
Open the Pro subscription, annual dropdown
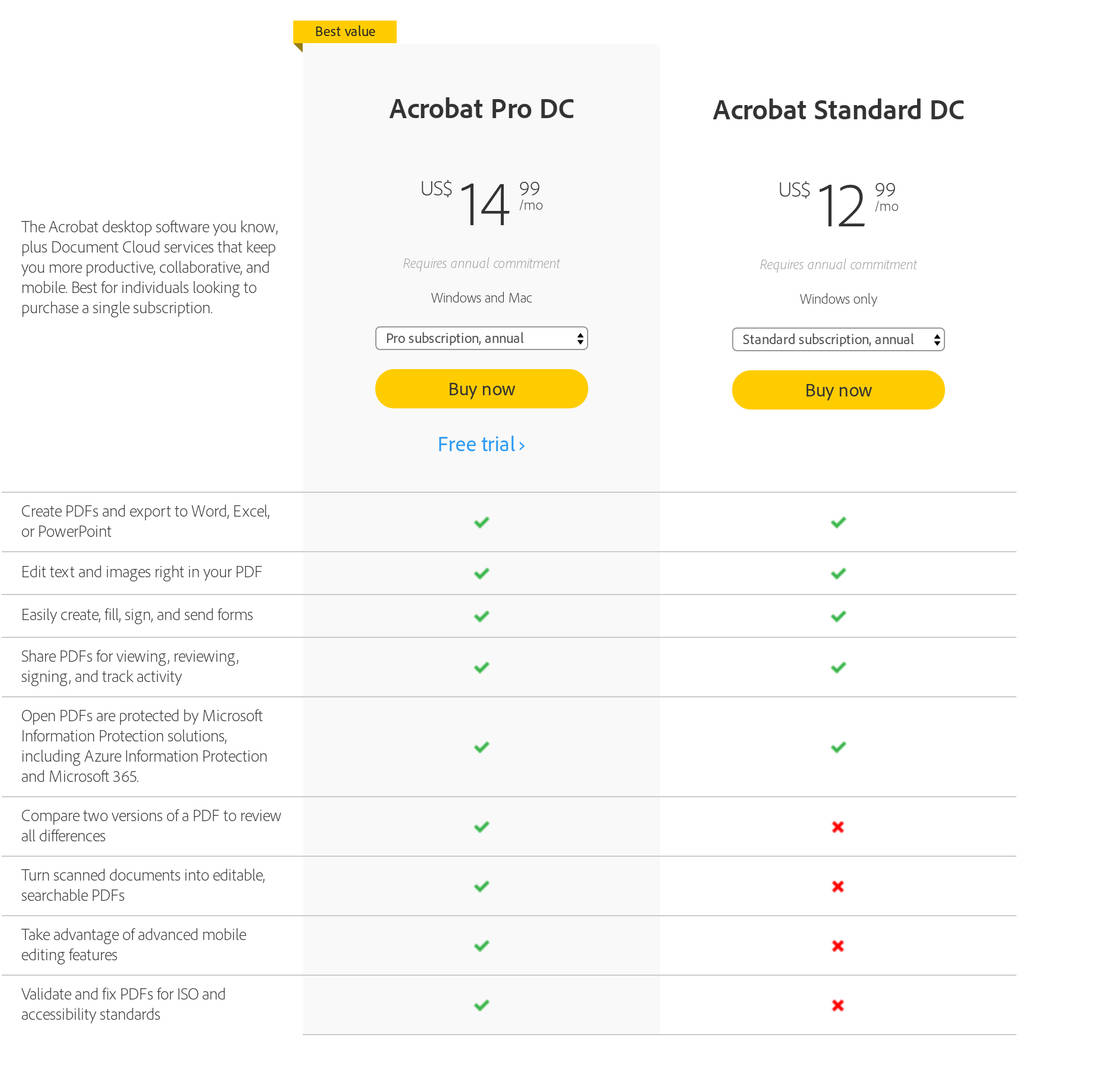click(x=481, y=338)
